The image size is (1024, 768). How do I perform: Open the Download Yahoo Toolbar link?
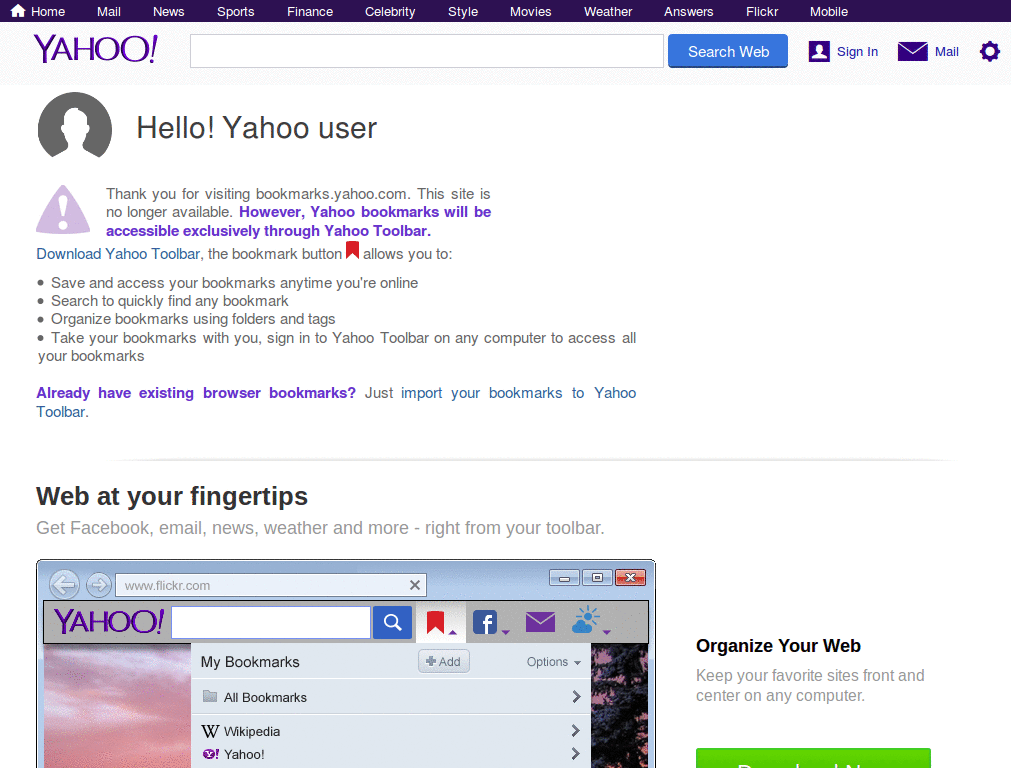(118, 254)
